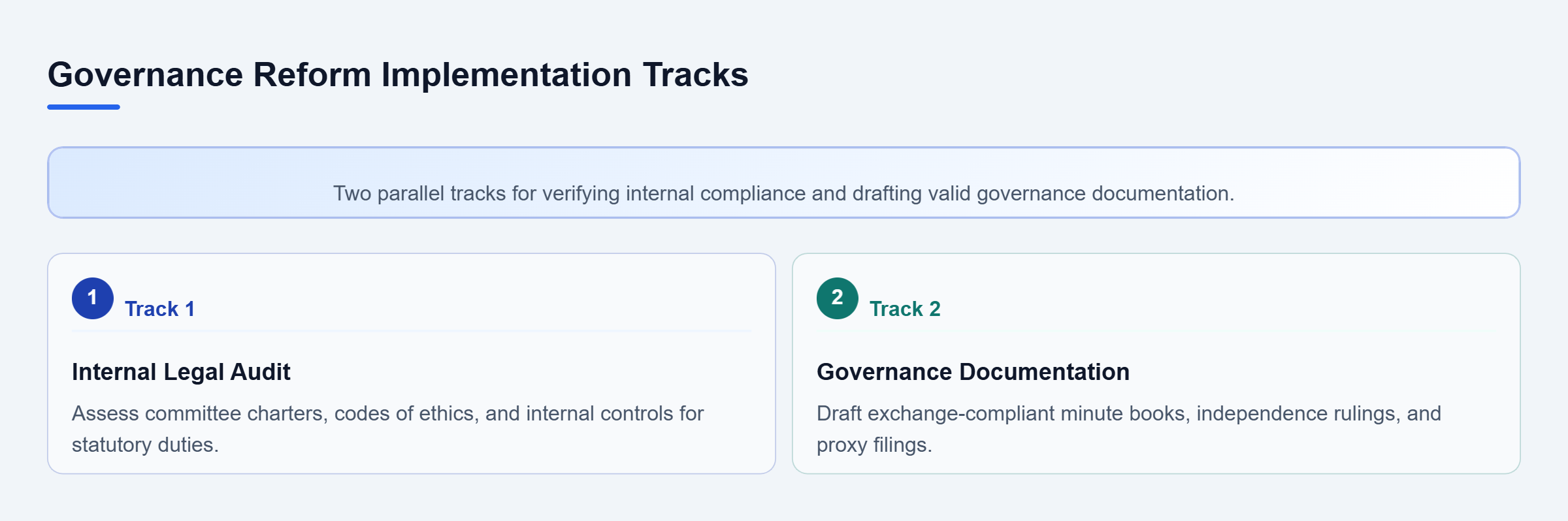This screenshot has height=521, width=1568.
Task: Click the 'Assess committee charters' description
Action: [x=387, y=429]
